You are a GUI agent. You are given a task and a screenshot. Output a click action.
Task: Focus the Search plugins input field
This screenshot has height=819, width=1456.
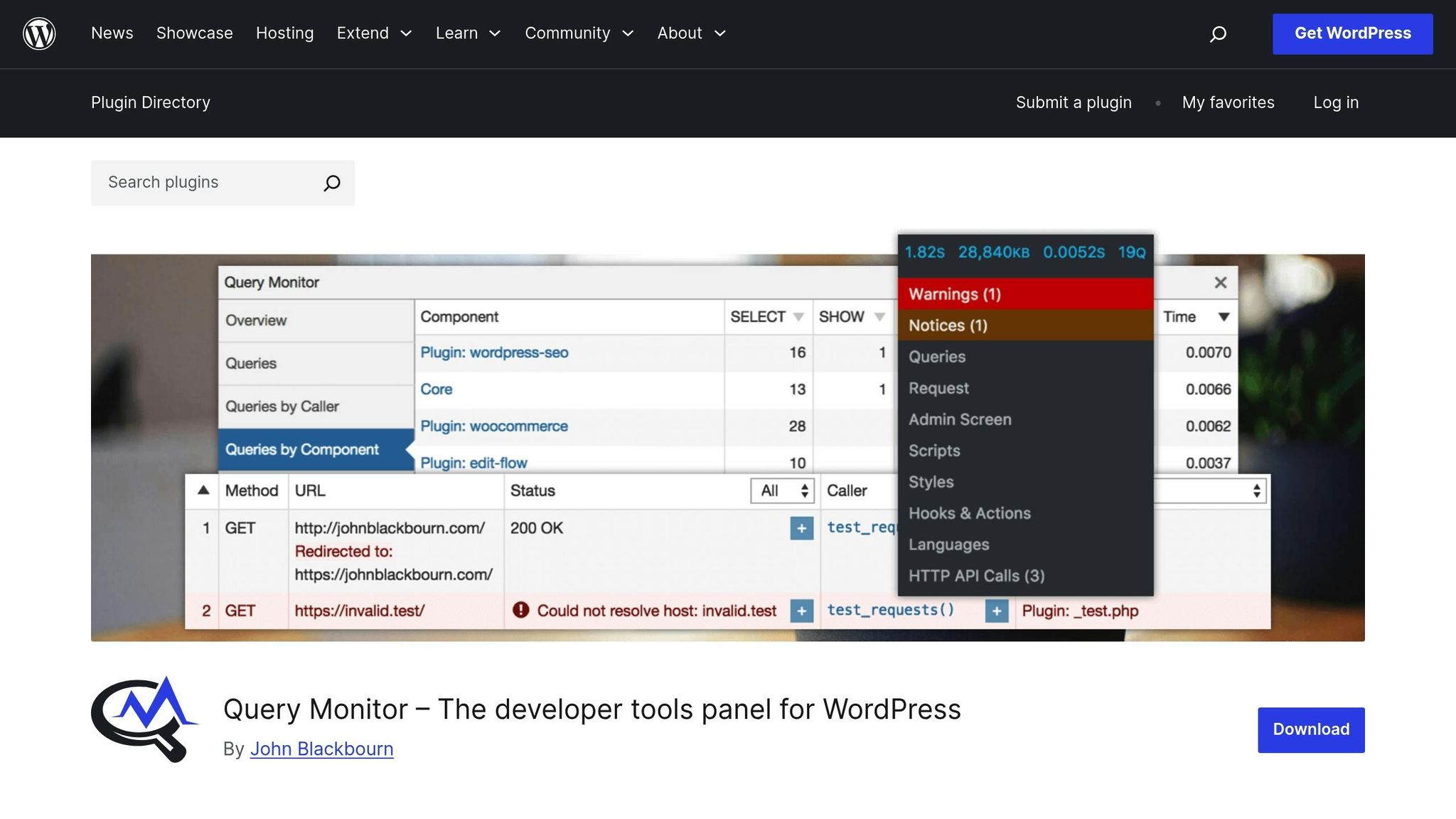[206, 183]
